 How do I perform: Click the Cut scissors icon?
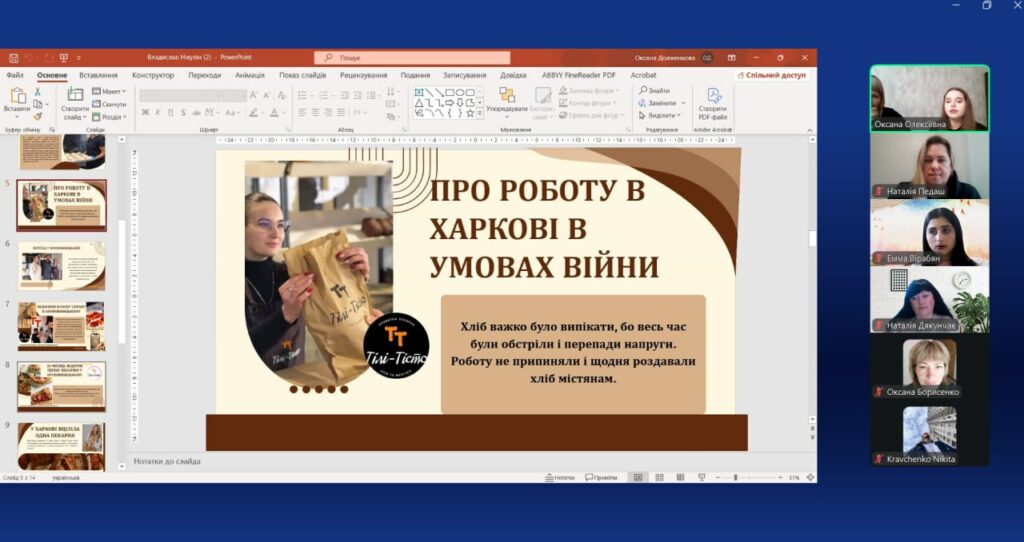[38, 91]
